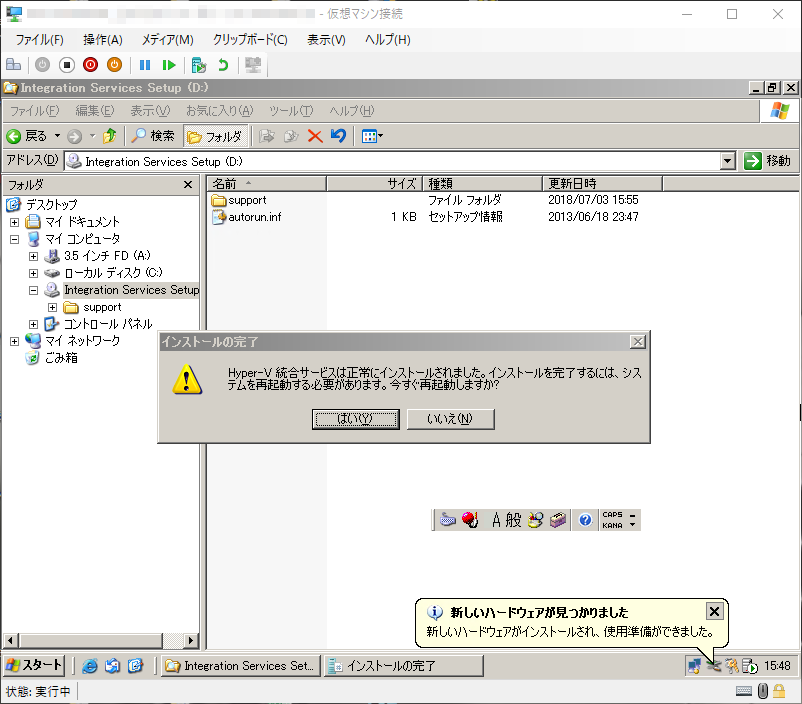Collapse Integration Services Setup tree node
802x704 pixels.
tap(33, 290)
